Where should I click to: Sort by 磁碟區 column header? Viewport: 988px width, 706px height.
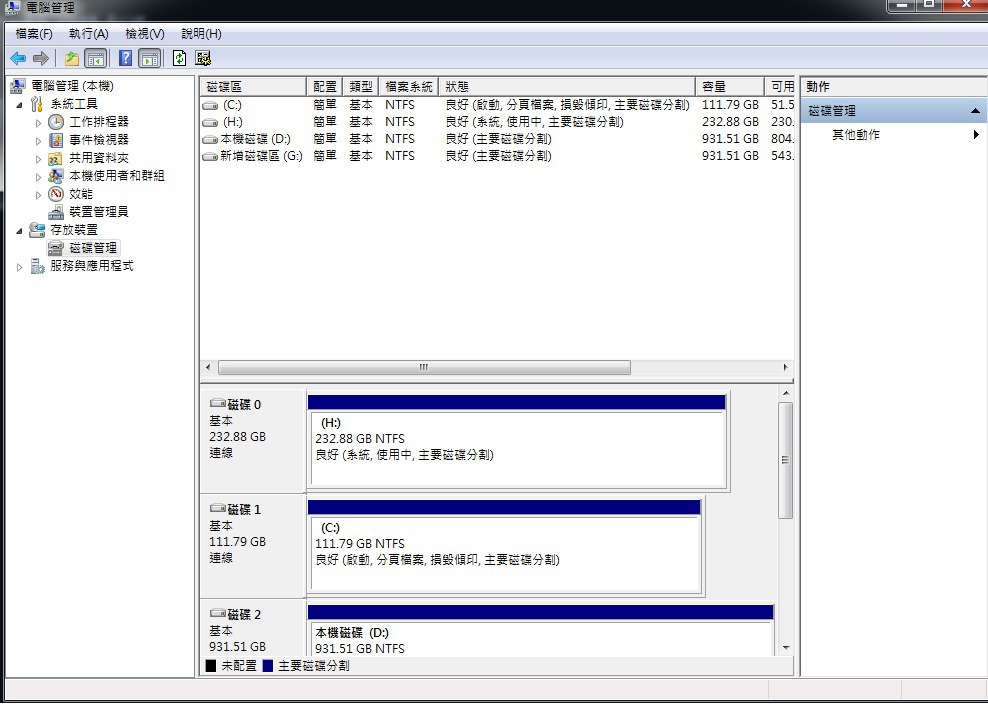[x=253, y=86]
